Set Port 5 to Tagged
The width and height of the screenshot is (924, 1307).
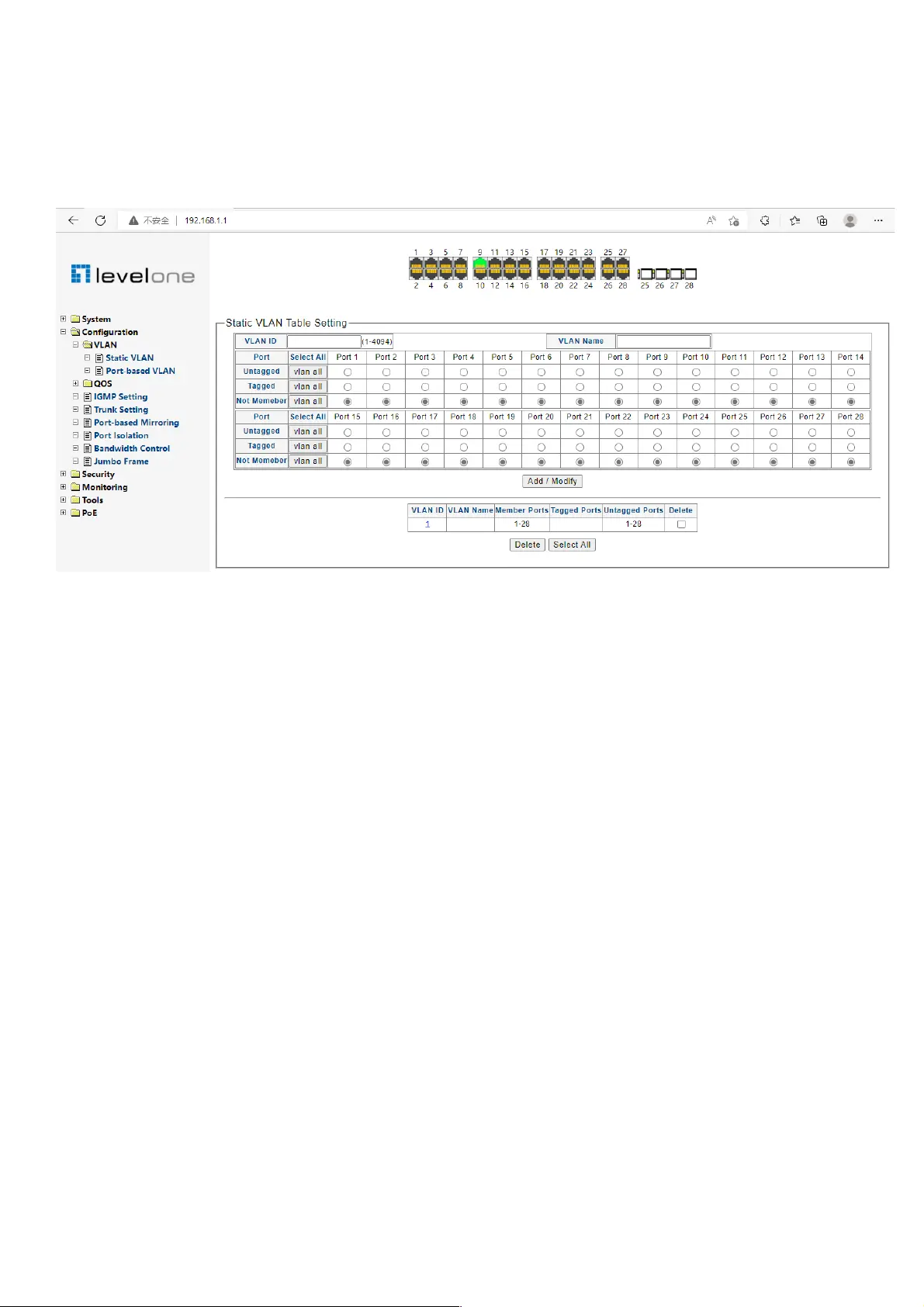503,387
